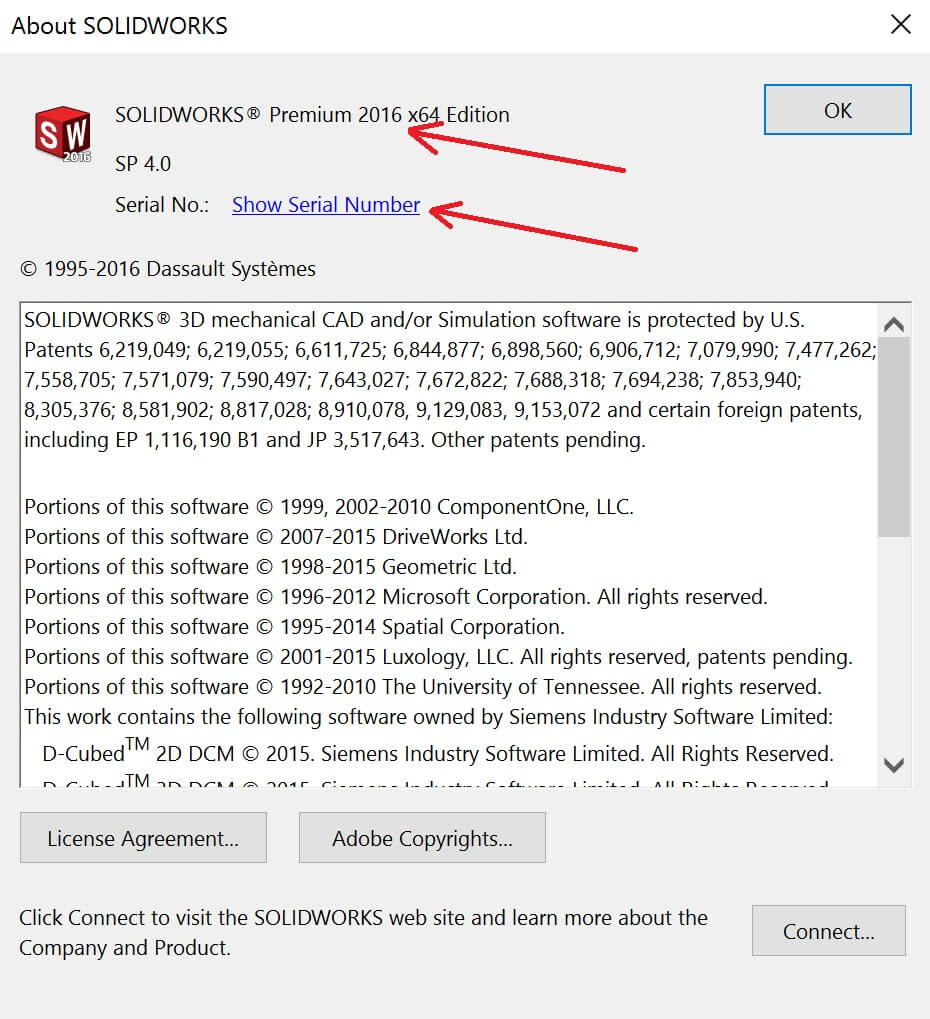Click Connect to visit SOLIDWORKS website

pyautogui.click(x=829, y=931)
